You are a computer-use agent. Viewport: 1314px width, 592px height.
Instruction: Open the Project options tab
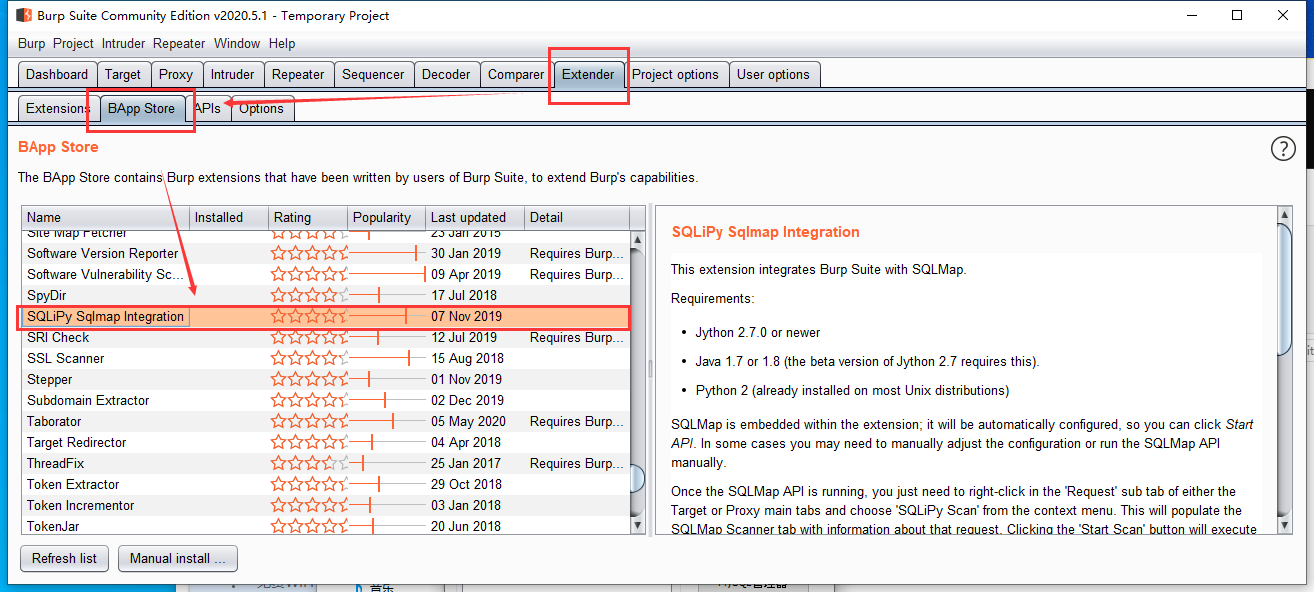675,74
